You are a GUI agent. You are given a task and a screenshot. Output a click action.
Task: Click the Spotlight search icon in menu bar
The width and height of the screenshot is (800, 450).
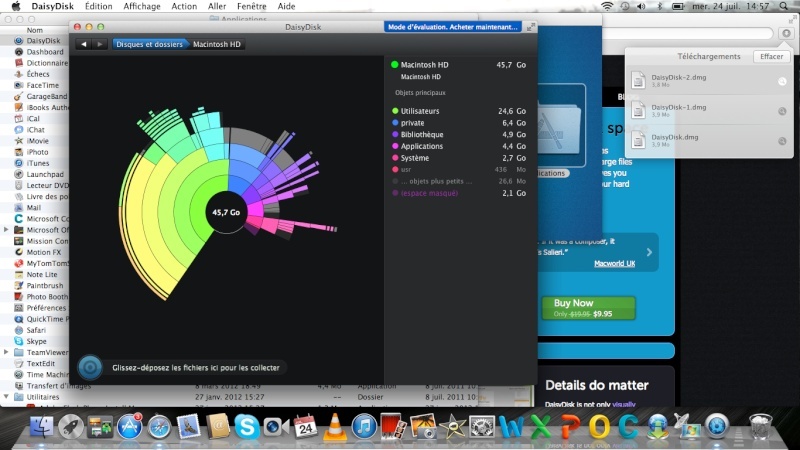click(x=786, y=6)
